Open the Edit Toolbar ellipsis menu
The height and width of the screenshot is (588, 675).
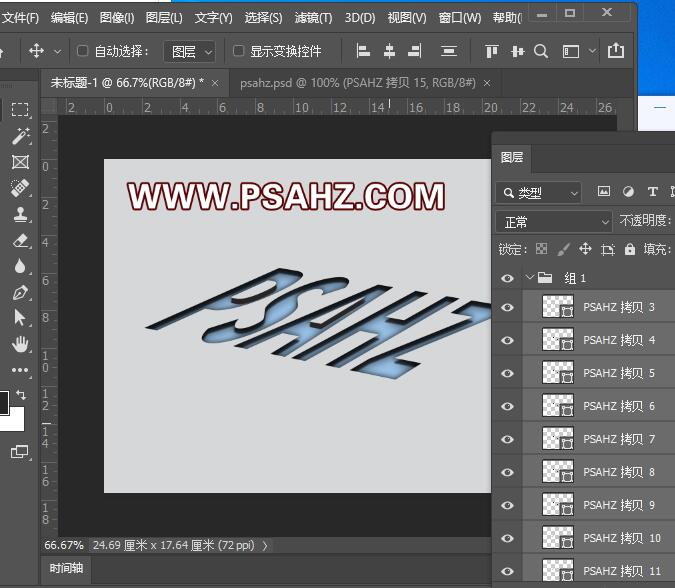tap(20, 370)
